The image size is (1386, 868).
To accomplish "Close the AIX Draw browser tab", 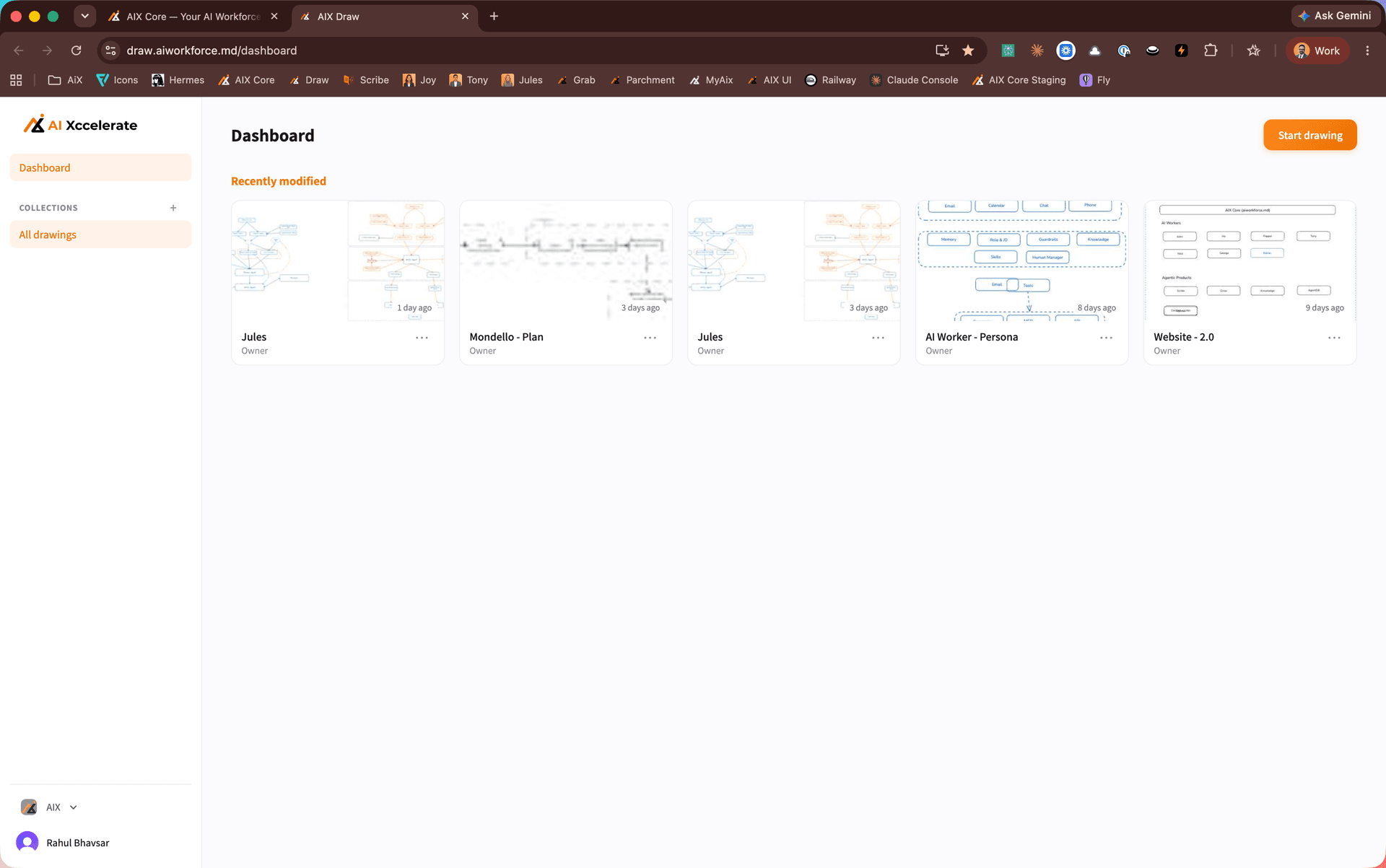I will pyautogui.click(x=465, y=16).
